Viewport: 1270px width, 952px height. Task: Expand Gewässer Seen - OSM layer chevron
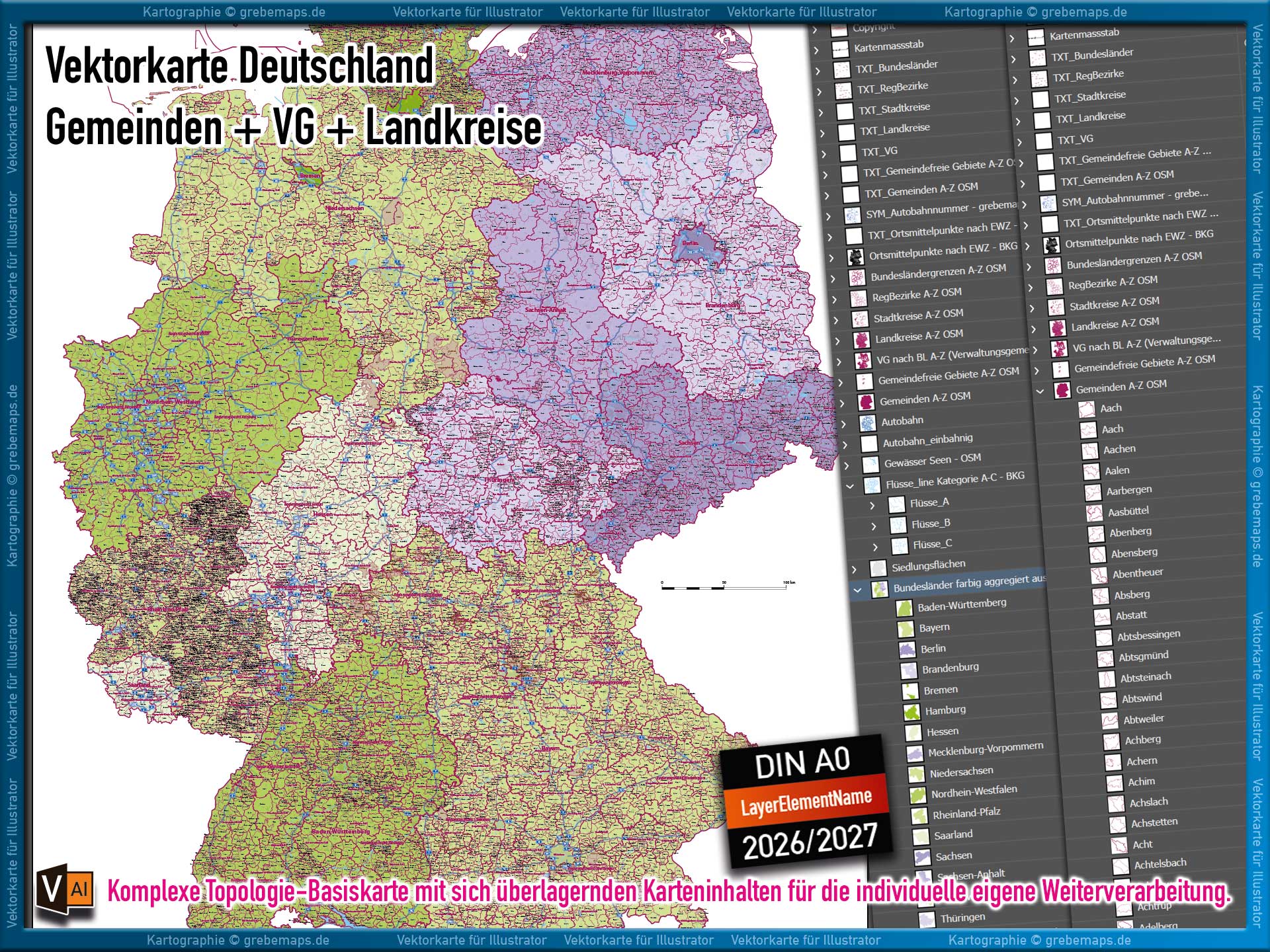[x=846, y=466]
